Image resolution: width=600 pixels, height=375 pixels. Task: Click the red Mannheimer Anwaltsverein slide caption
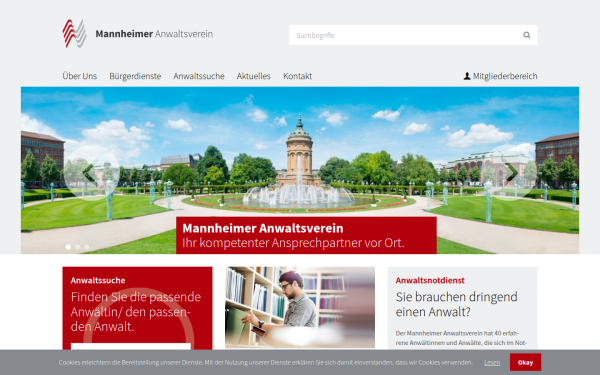306,235
